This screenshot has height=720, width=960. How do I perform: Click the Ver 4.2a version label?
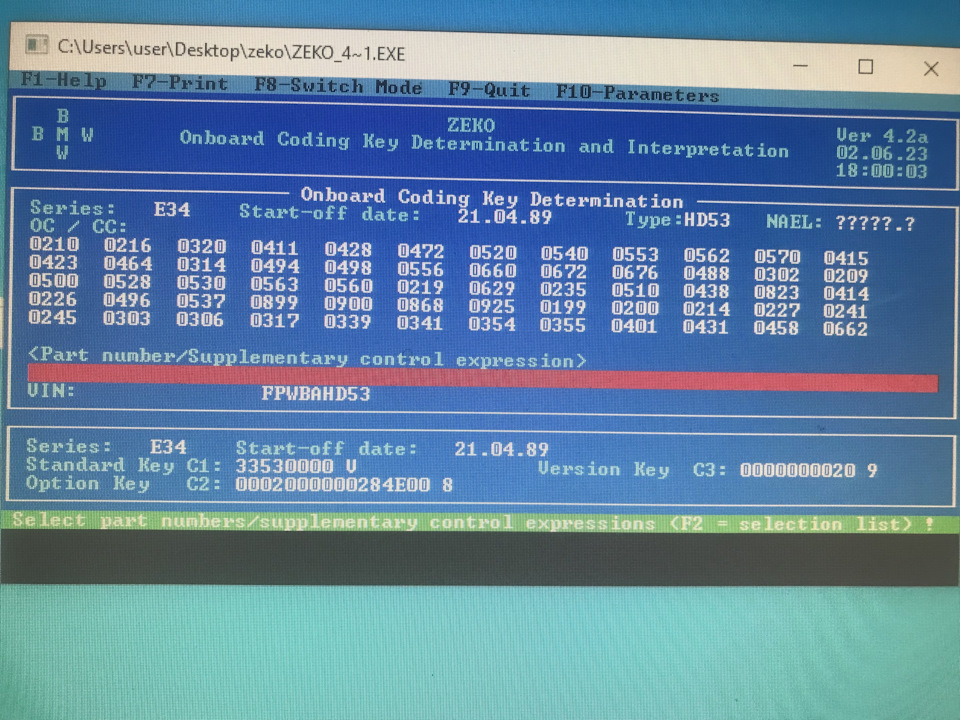click(882, 136)
